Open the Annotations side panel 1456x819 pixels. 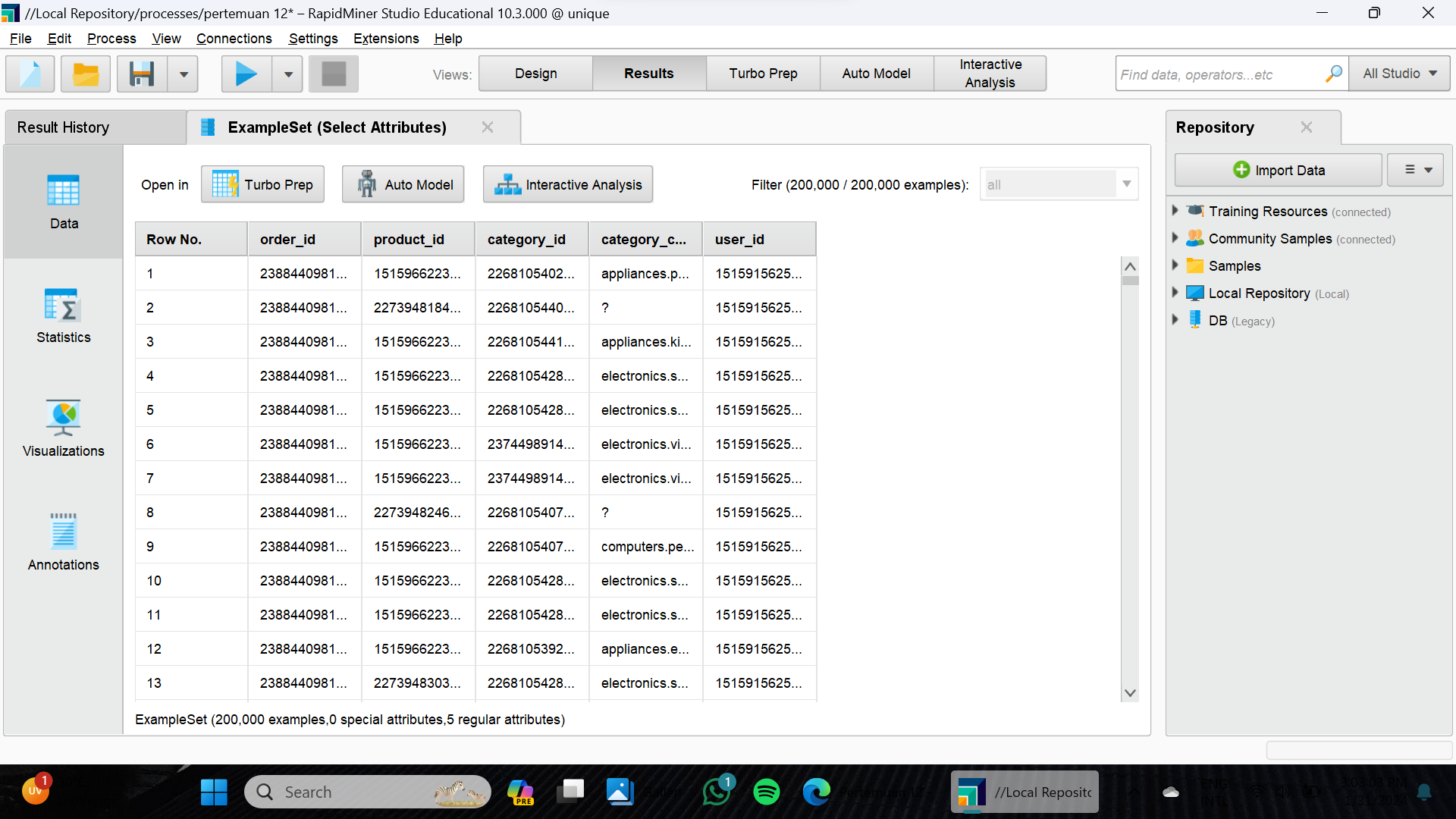coord(64,543)
